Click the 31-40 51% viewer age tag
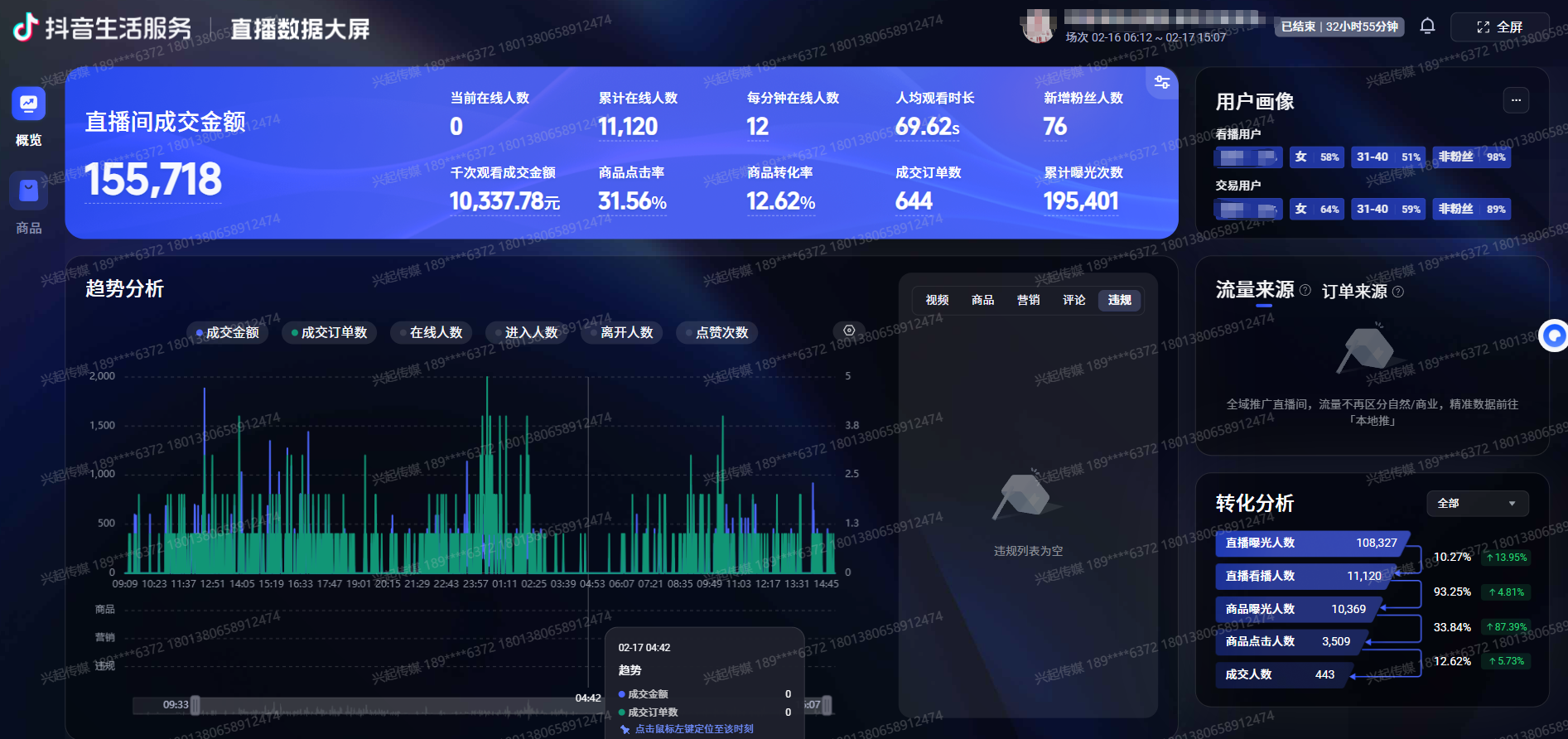This screenshot has height=739, width=1568. (x=1388, y=157)
